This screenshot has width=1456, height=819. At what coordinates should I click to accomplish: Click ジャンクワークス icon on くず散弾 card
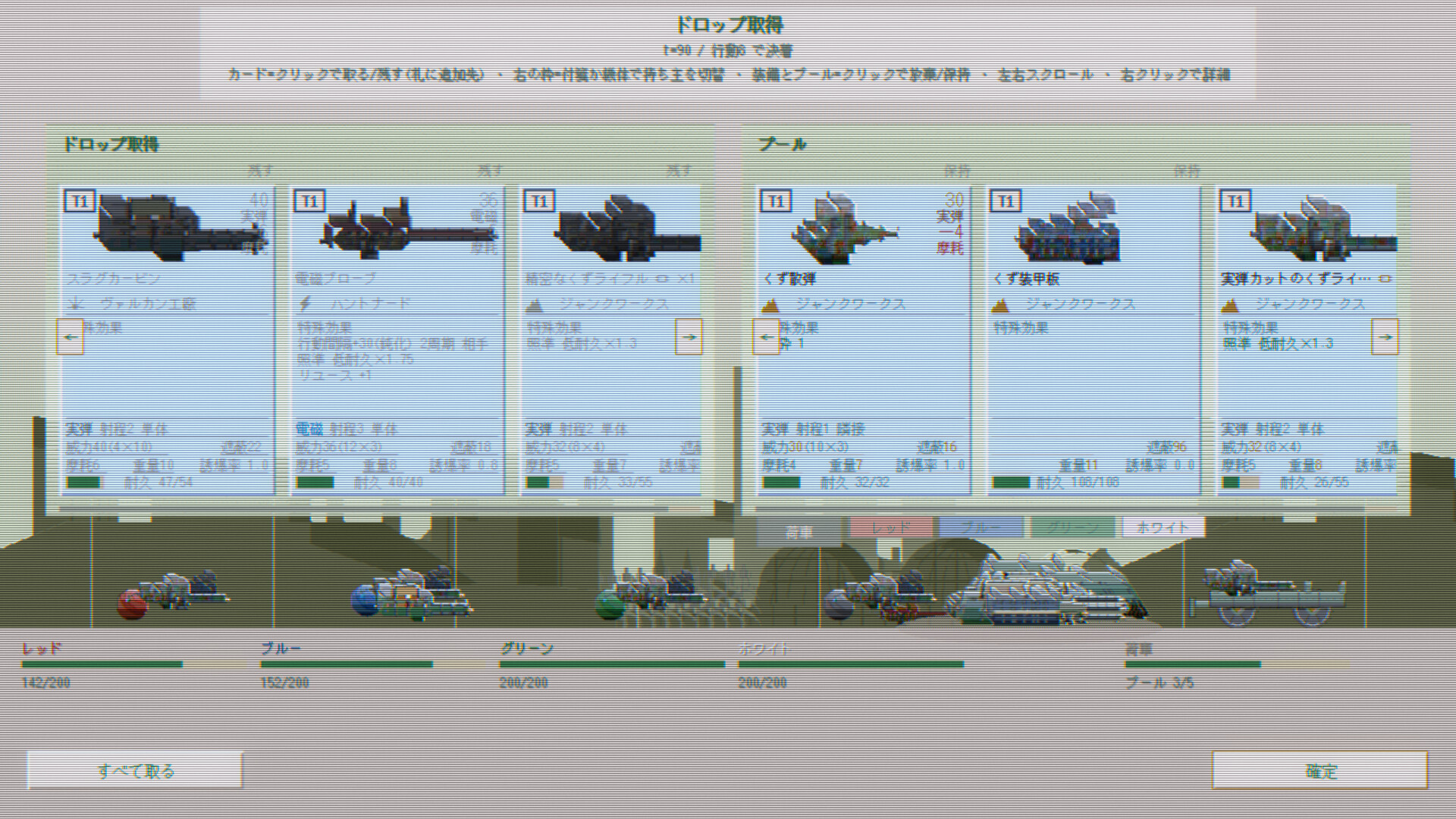coord(770,305)
